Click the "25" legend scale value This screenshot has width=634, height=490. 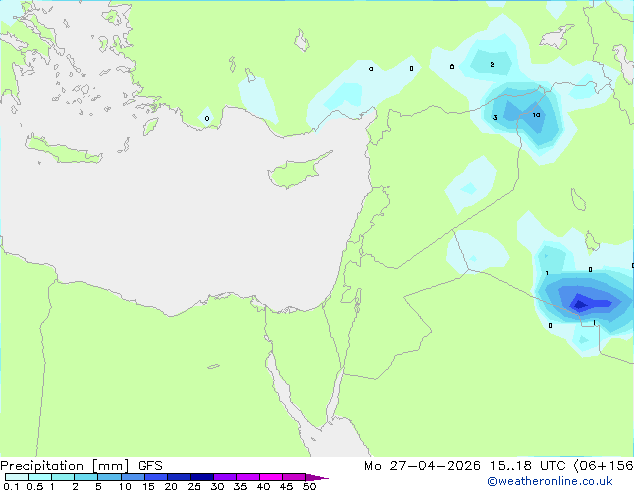pyautogui.click(x=194, y=486)
